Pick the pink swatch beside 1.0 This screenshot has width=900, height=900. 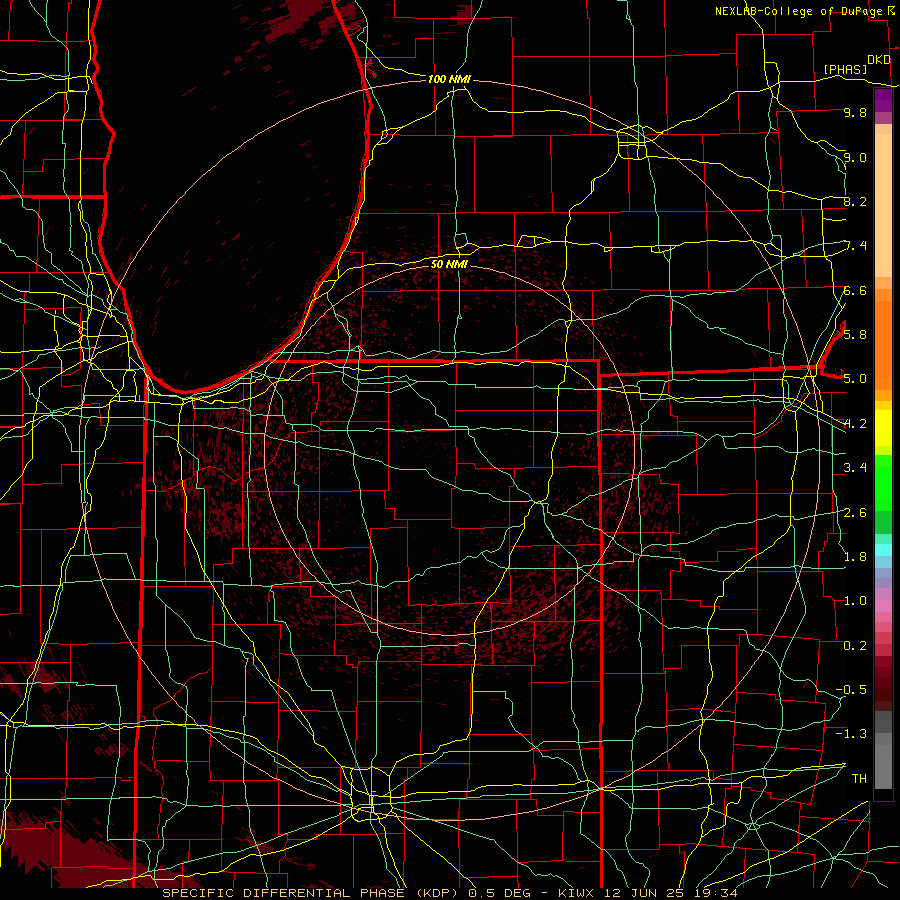[x=883, y=606]
